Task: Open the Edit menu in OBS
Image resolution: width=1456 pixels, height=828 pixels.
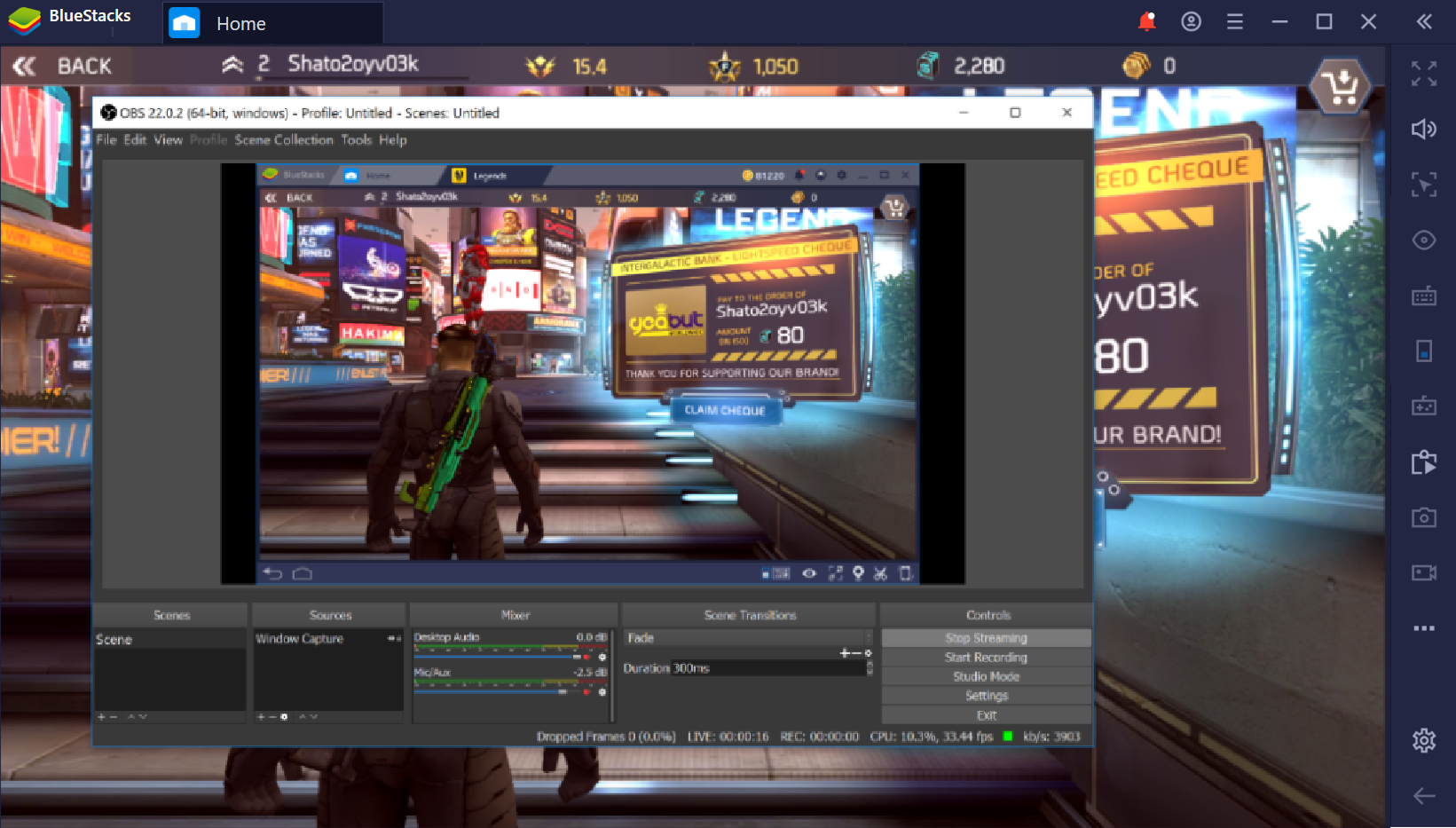Action: [x=135, y=140]
